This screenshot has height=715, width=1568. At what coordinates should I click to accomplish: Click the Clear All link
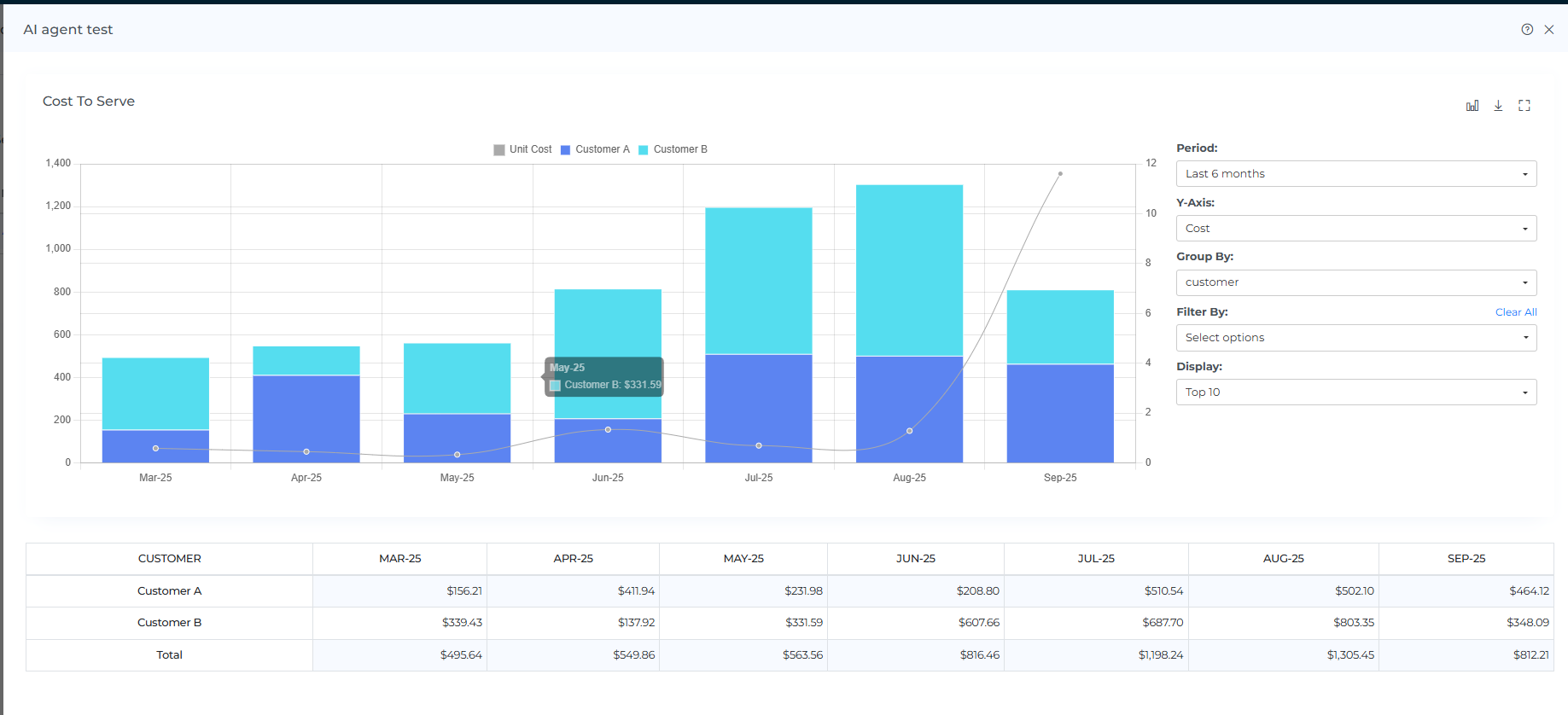[1516, 312]
